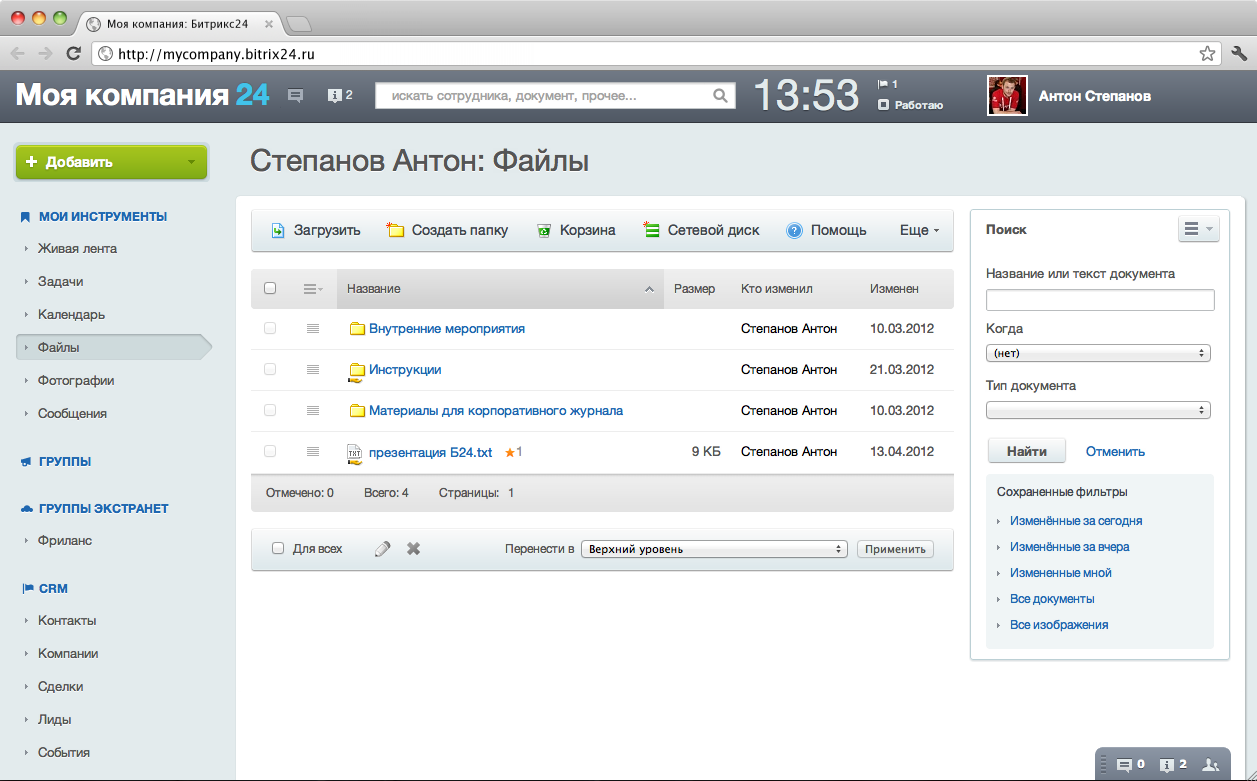
Task: Open row menu for Внутренние мероприятия
Action: coord(313,328)
